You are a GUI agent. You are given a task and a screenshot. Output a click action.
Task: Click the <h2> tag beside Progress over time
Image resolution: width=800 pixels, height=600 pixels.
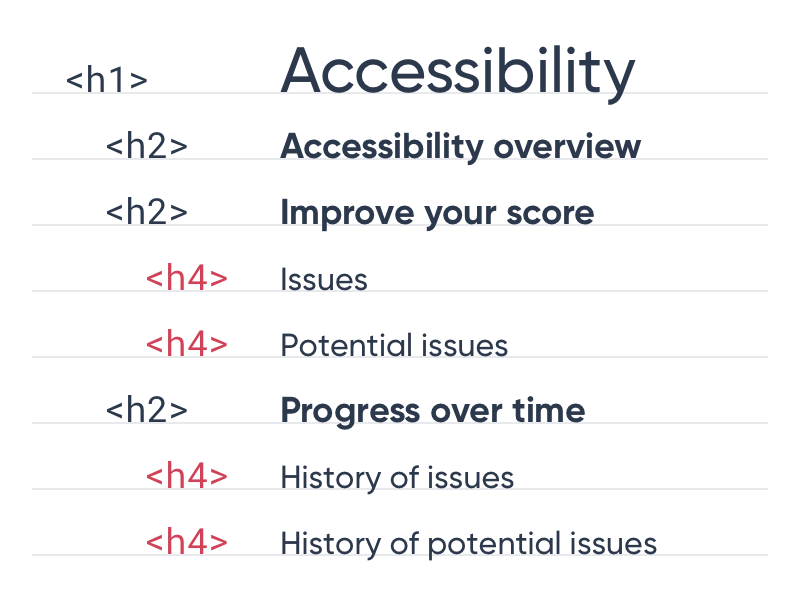pyautogui.click(x=147, y=410)
